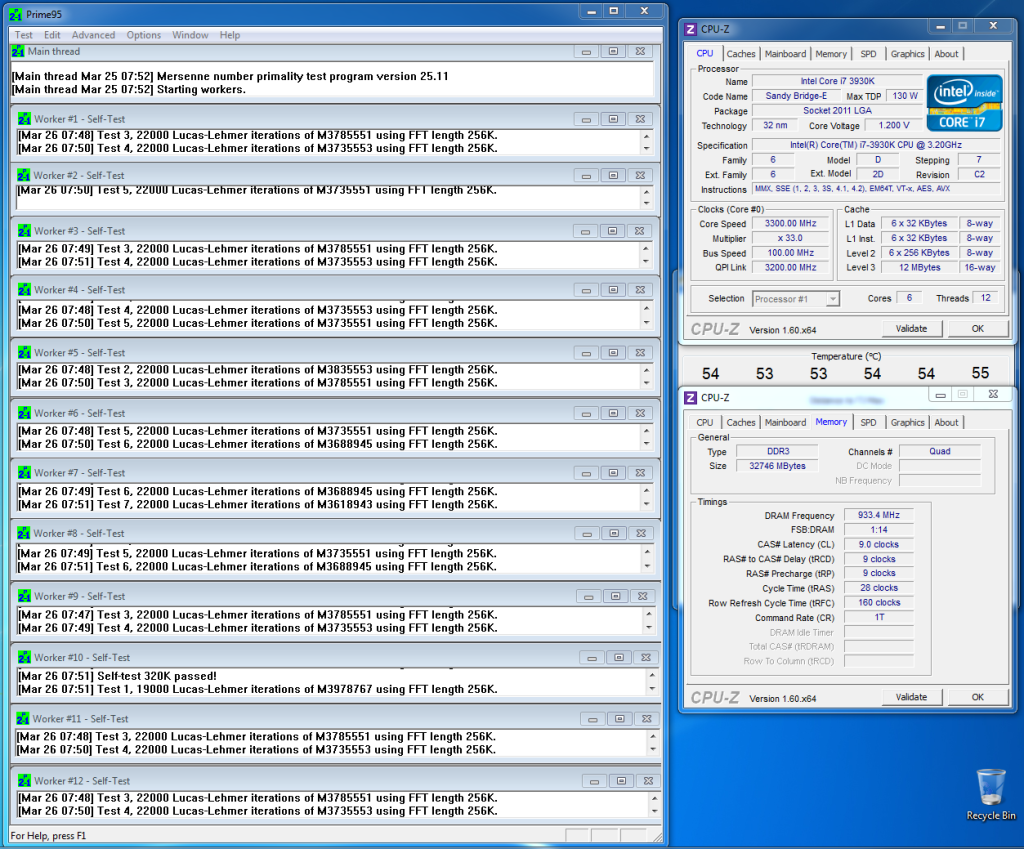Click the Worker #5 Self-Test window icon
The height and width of the screenshot is (849, 1024).
click(24, 353)
